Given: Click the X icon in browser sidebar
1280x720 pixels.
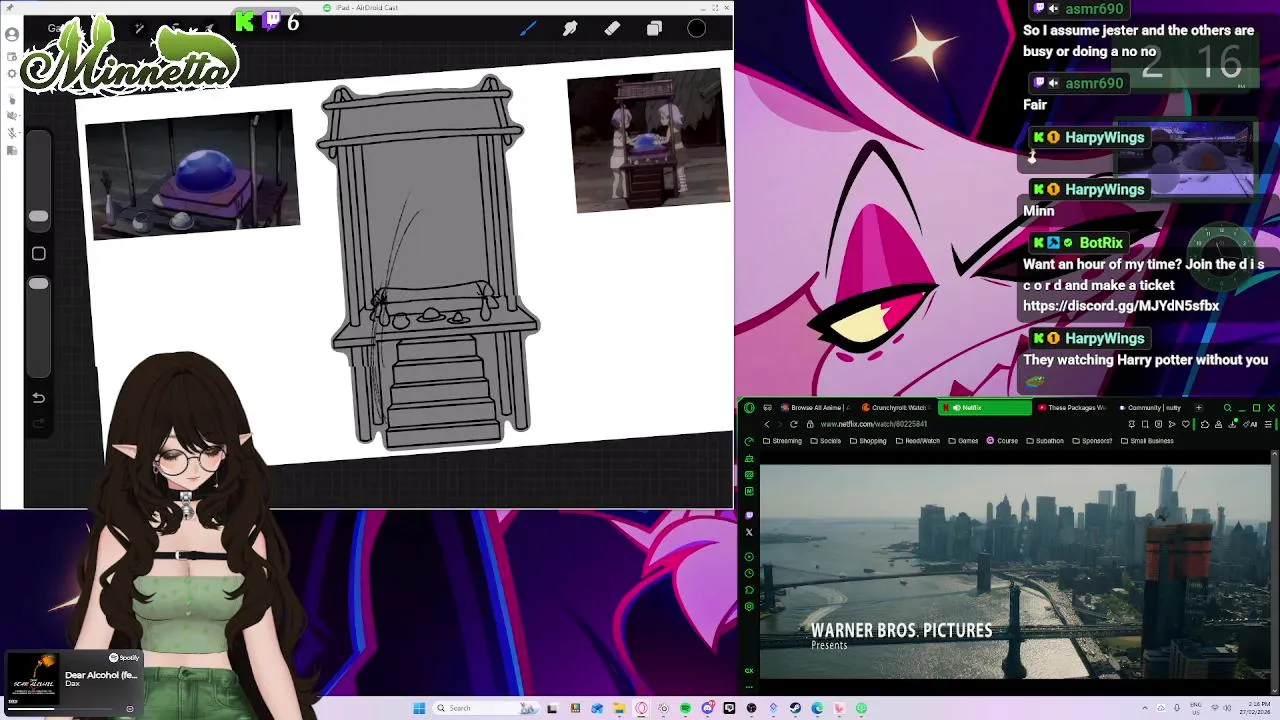Looking at the screenshot, I should [x=749, y=532].
